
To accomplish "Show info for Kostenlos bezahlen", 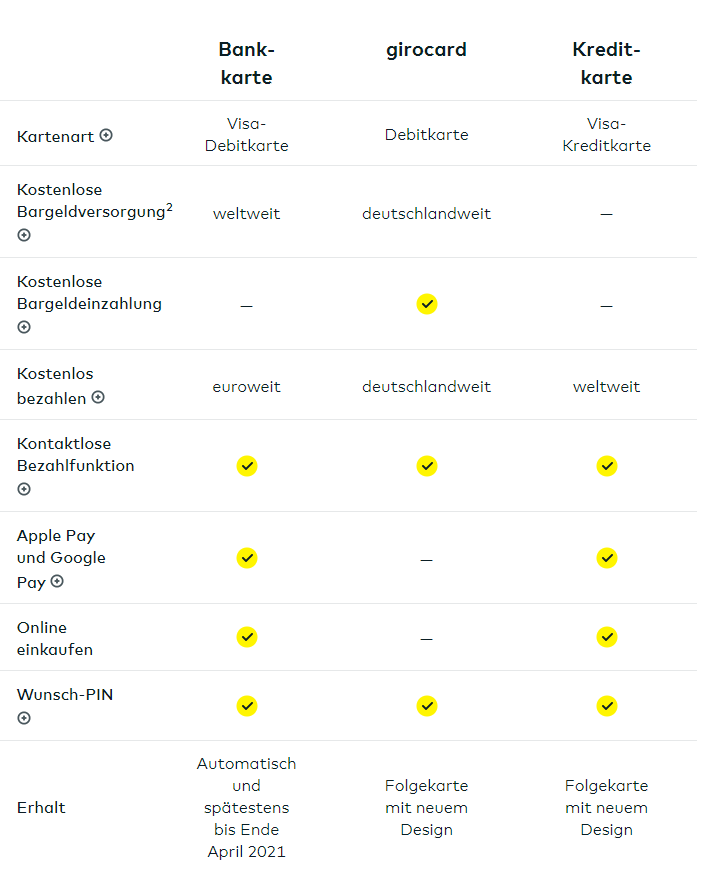I will tap(98, 397).
